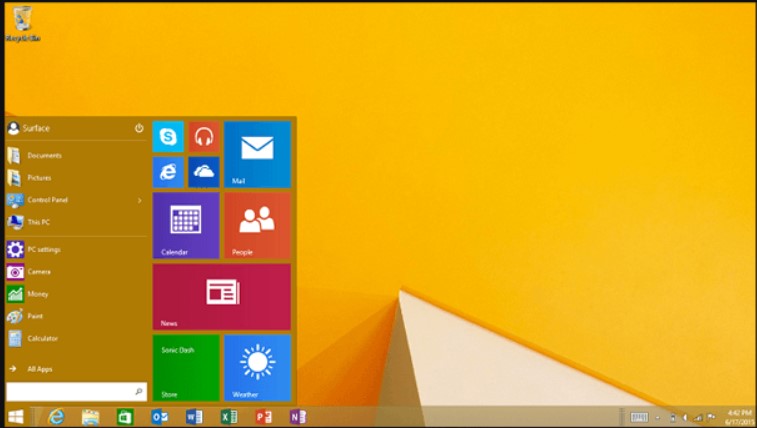This screenshot has height=428, width=757.
Task: Show All Apps list
Action: click(76, 369)
